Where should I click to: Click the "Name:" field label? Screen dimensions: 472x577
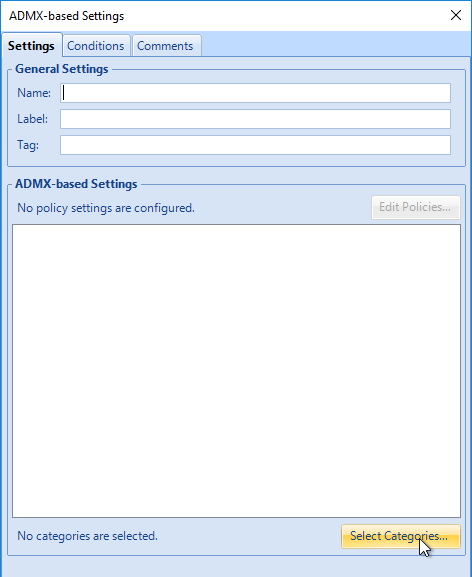click(x=34, y=93)
